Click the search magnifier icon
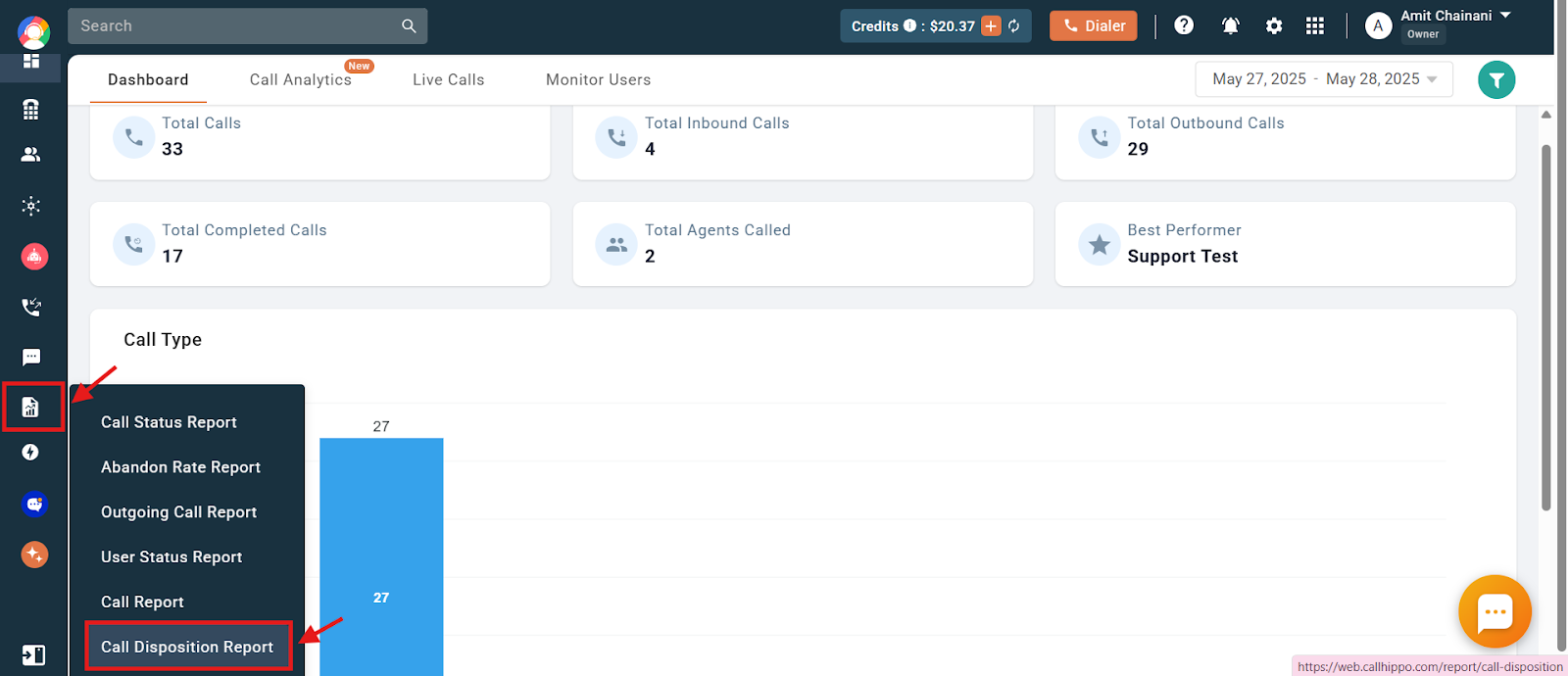1568x676 pixels. click(x=409, y=26)
